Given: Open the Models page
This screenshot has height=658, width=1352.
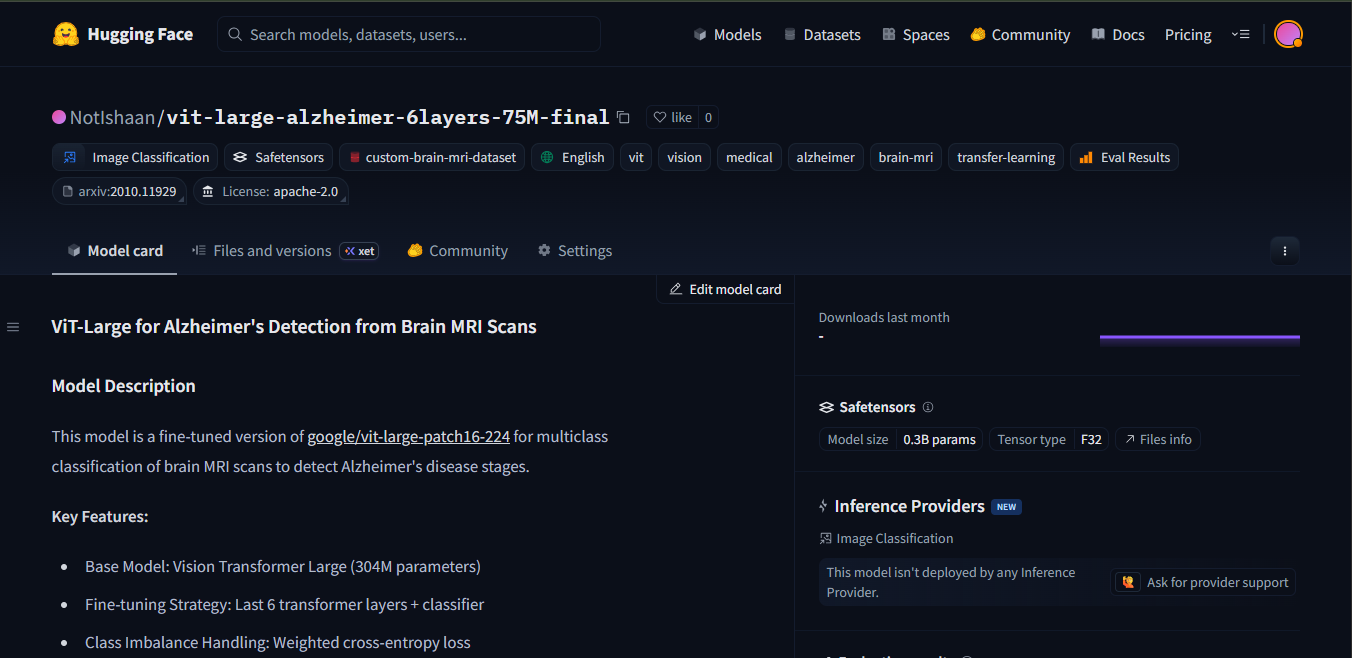Looking at the screenshot, I should [x=727, y=34].
